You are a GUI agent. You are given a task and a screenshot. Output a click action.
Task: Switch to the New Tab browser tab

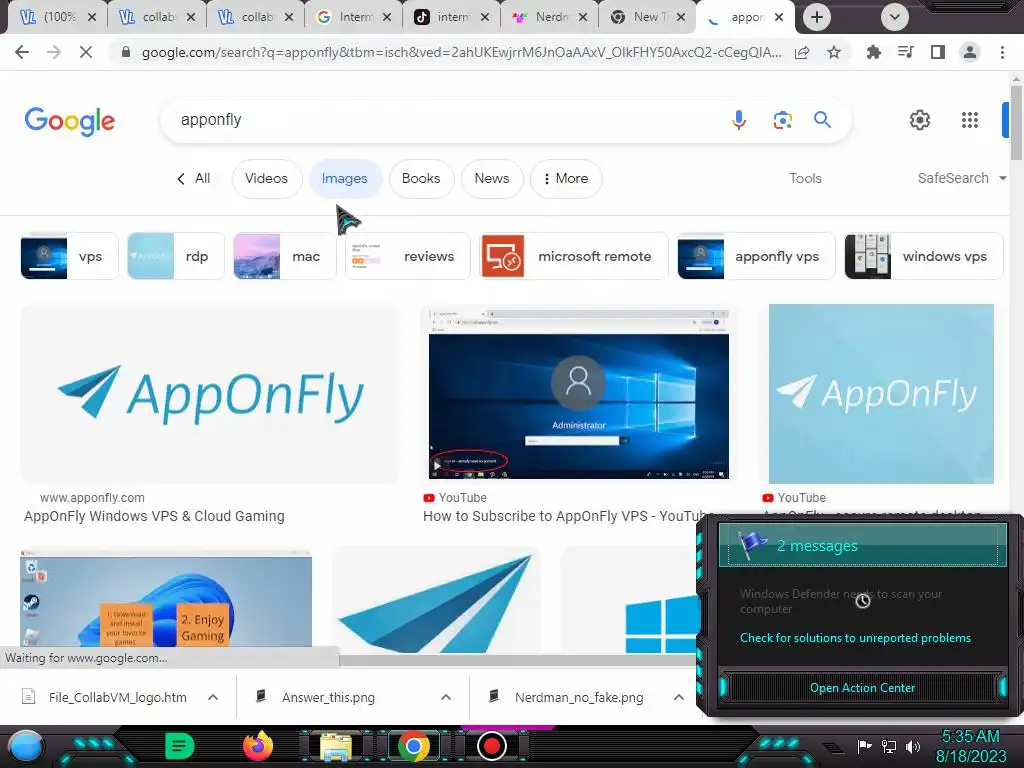(647, 17)
